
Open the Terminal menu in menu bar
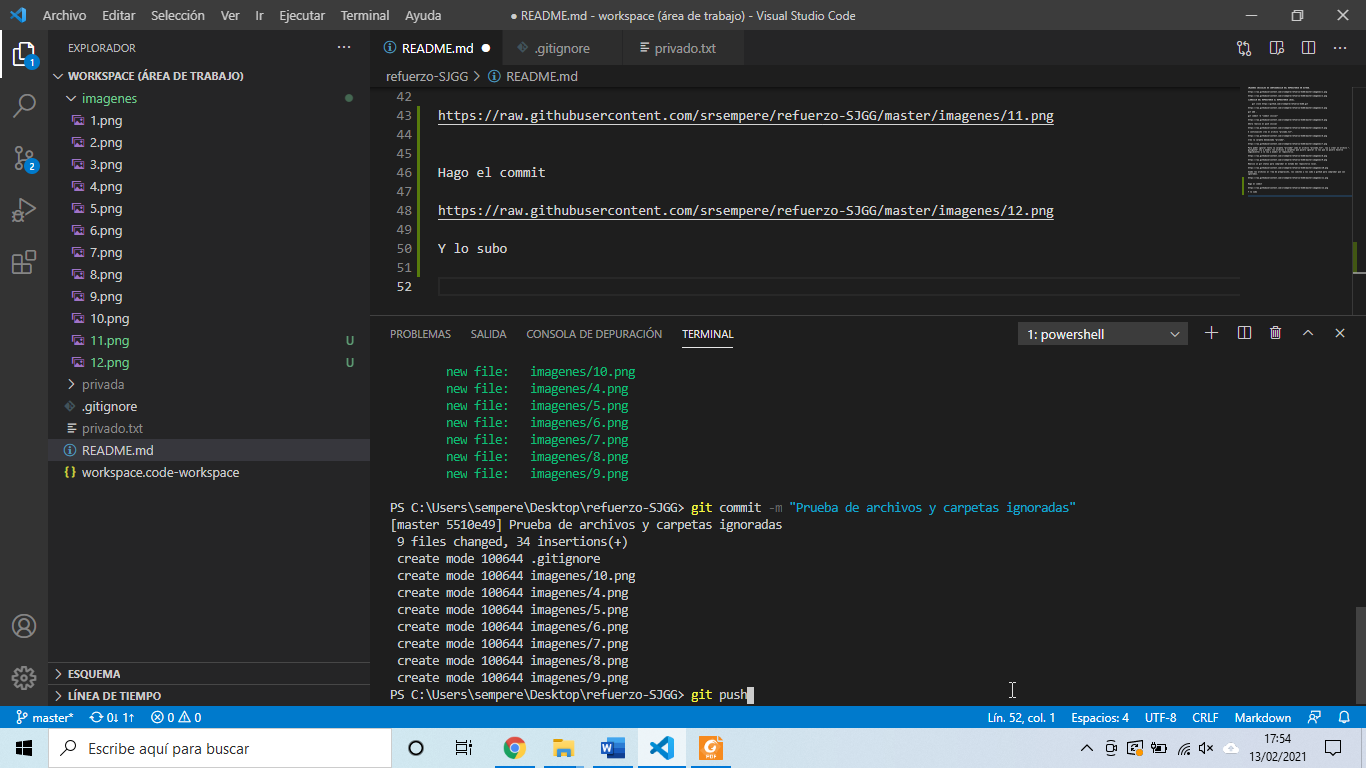pos(365,16)
